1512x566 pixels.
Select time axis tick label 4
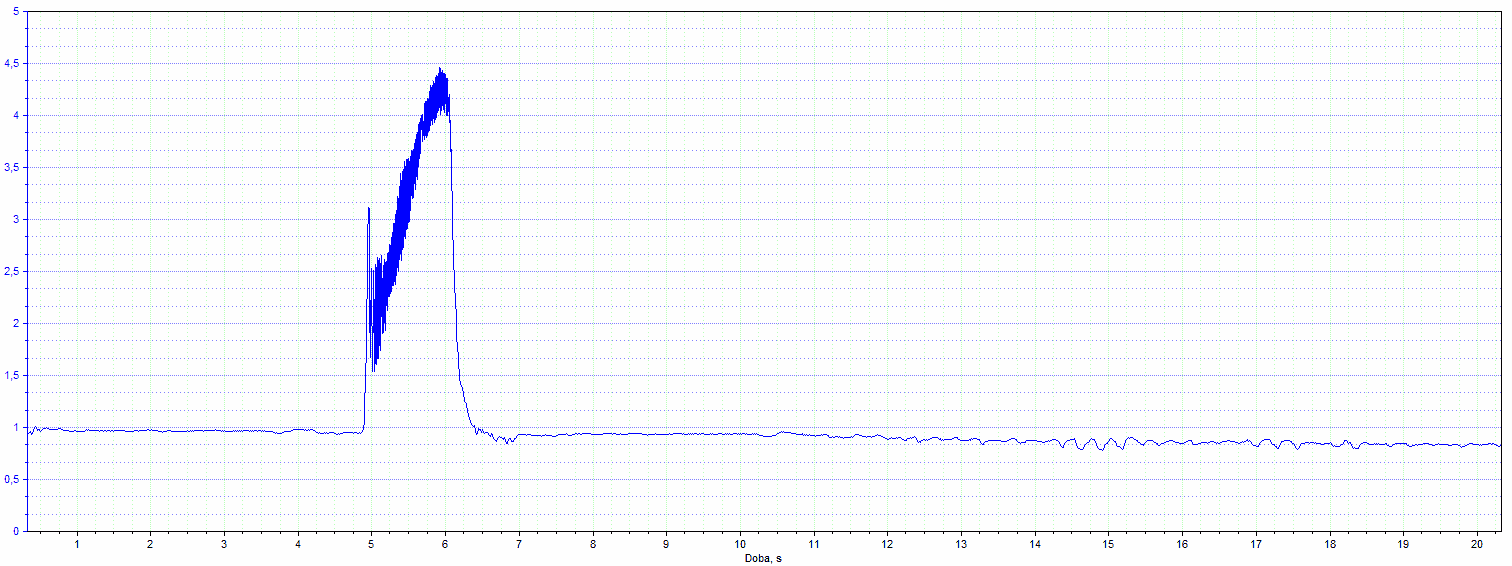(x=298, y=545)
